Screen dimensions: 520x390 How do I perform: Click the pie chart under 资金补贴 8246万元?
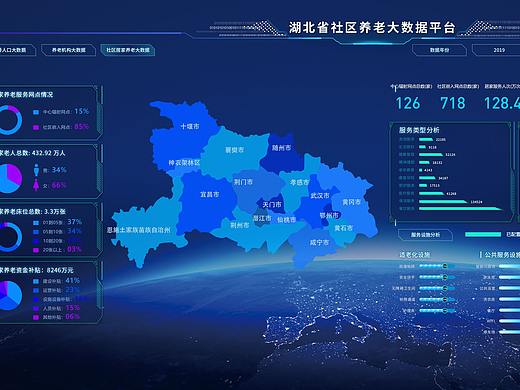pyautogui.click(x=10, y=296)
